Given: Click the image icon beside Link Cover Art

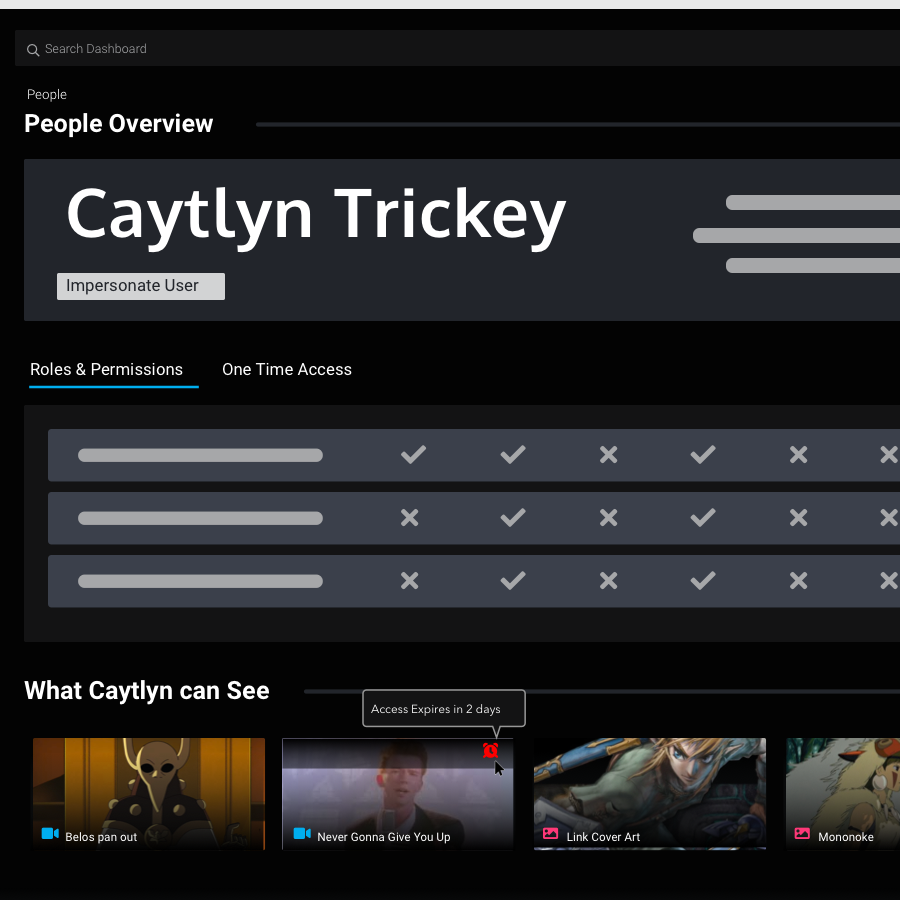Looking at the screenshot, I should (550, 833).
